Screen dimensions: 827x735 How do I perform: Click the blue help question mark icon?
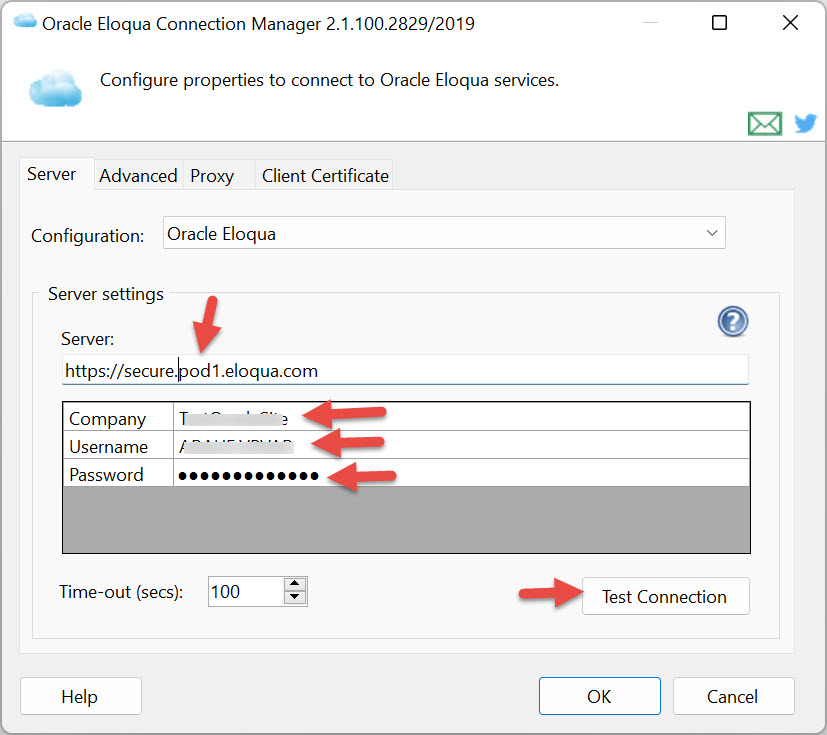pyautogui.click(x=733, y=321)
